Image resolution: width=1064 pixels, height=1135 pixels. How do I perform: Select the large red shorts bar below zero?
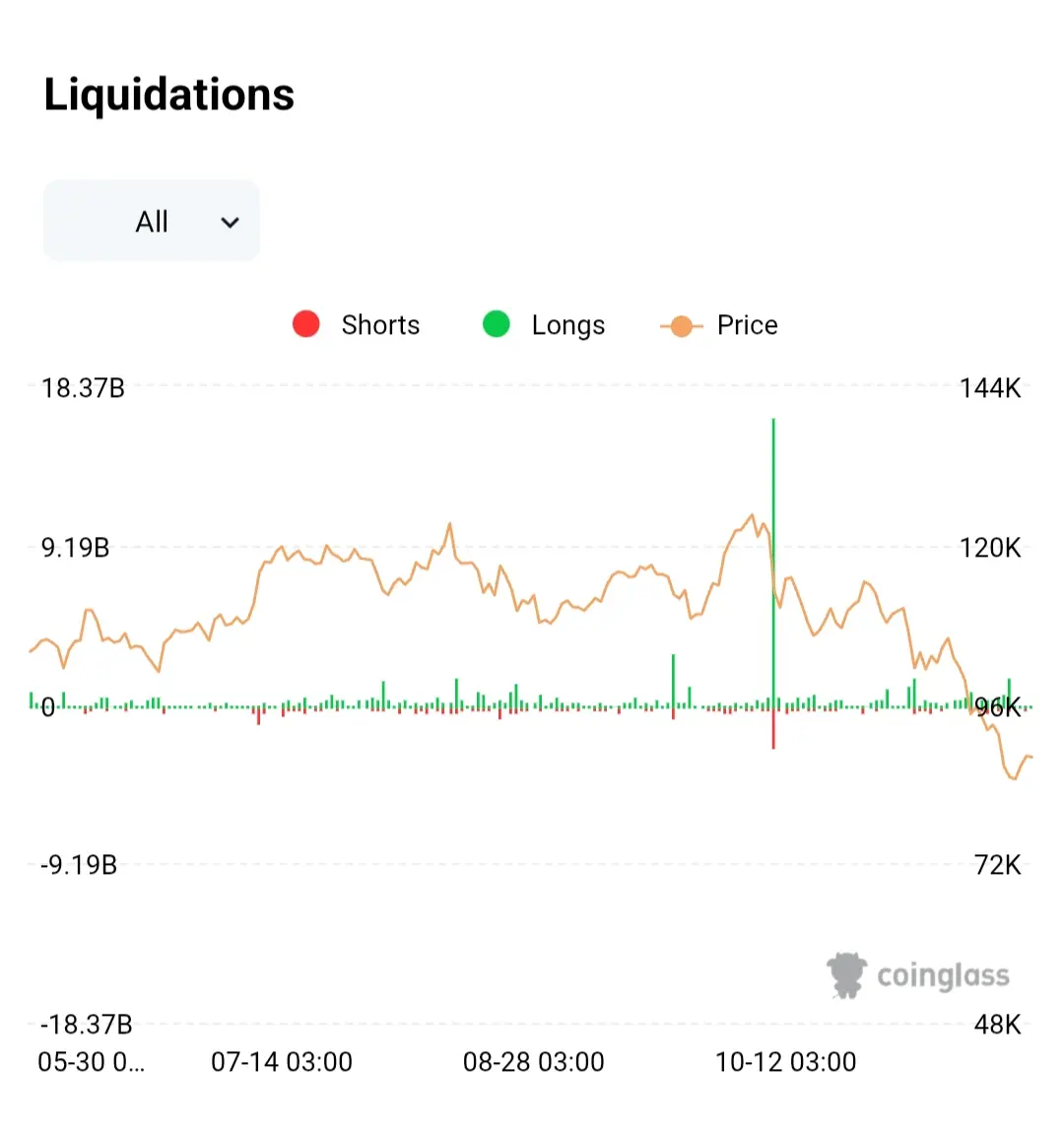(773, 729)
